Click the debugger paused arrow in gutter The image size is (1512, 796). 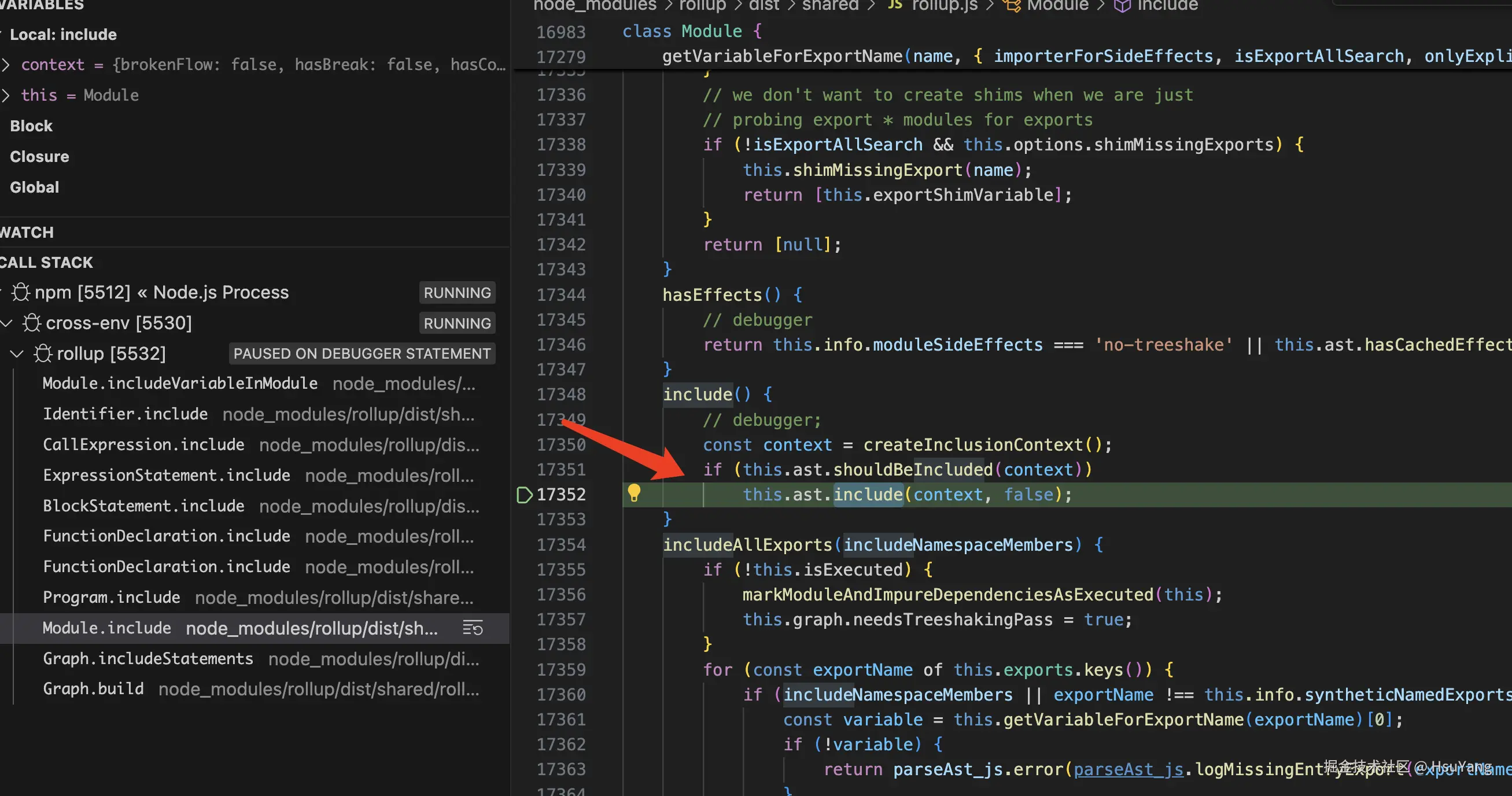[x=524, y=495]
